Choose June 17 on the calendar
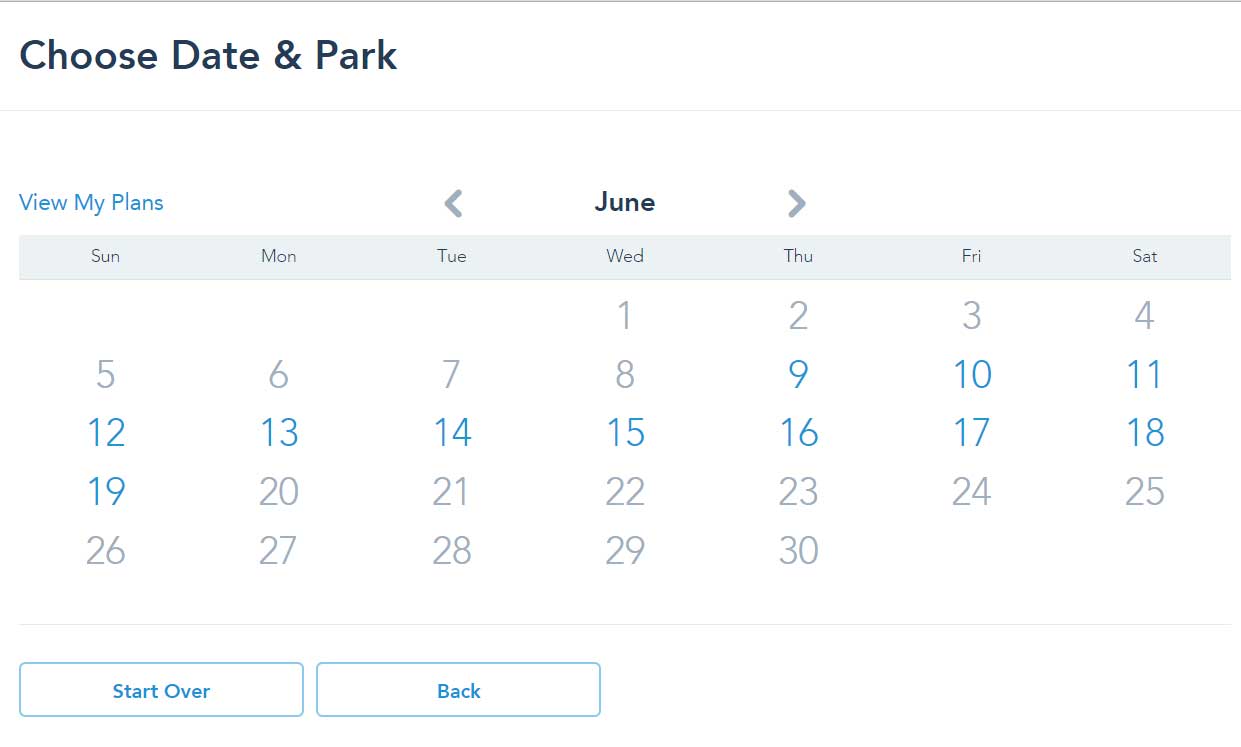This screenshot has height=747, width=1241. coord(971,433)
